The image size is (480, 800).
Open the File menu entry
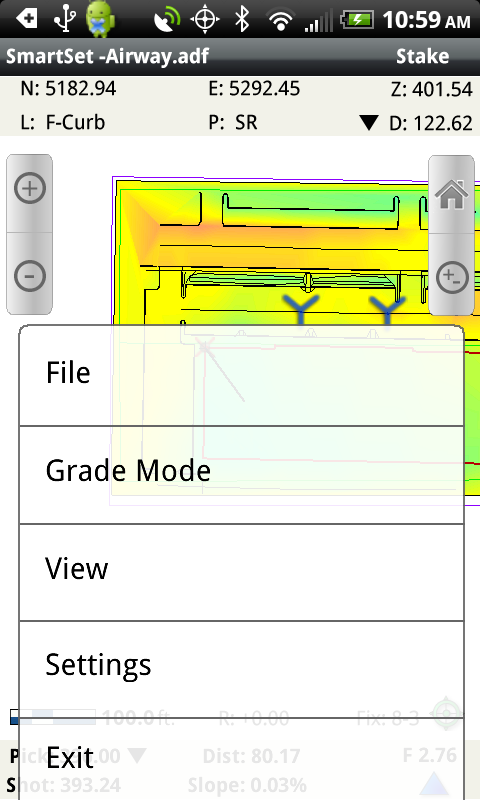pyautogui.click(x=241, y=375)
